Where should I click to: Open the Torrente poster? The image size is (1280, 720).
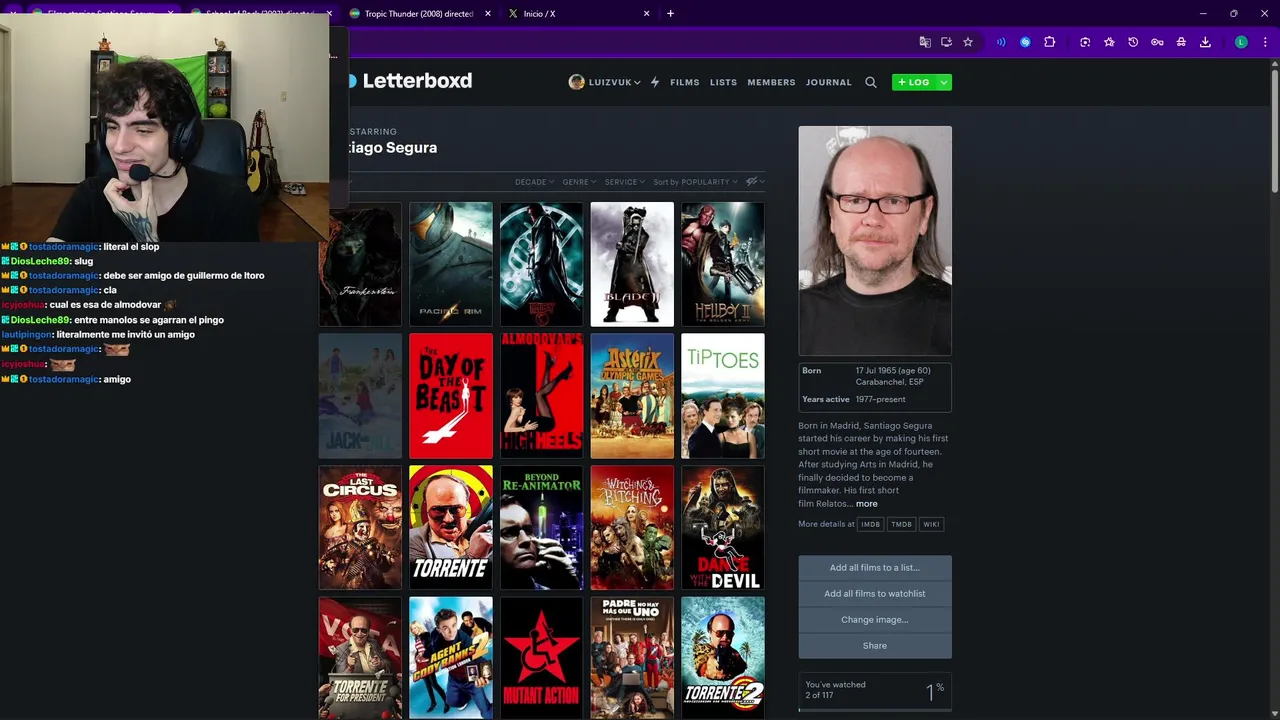(x=451, y=528)
